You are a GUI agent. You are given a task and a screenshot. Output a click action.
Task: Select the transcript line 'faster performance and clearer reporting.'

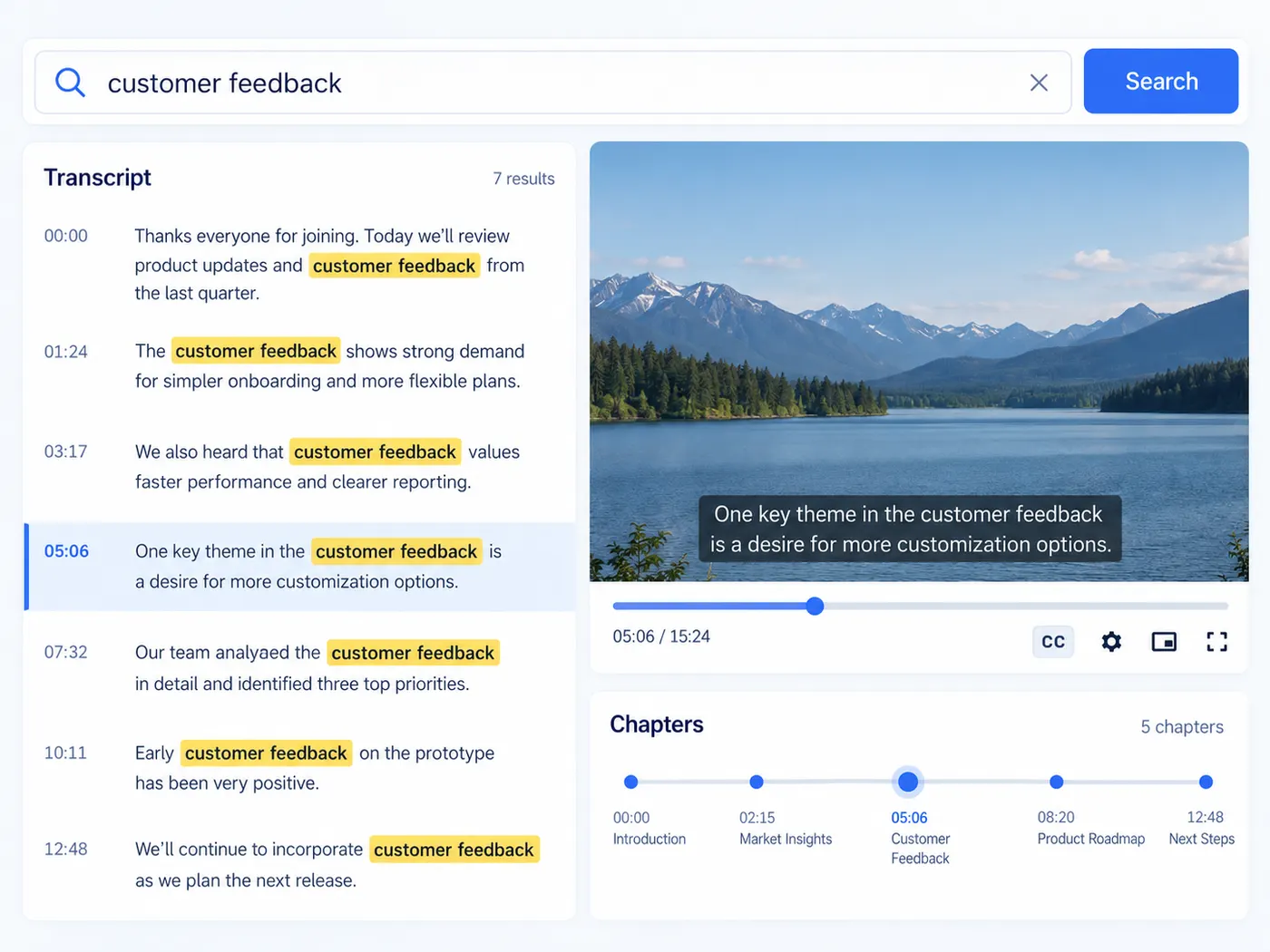click(303, 481)
